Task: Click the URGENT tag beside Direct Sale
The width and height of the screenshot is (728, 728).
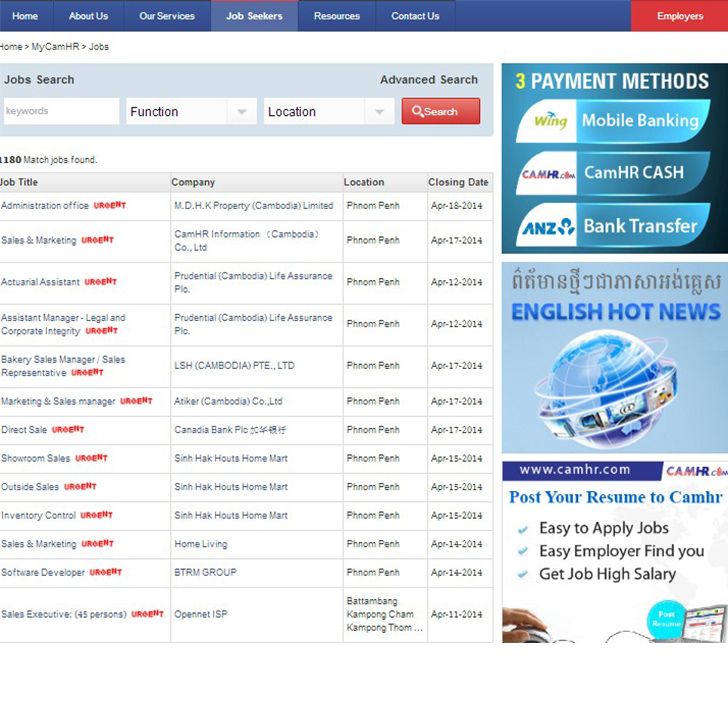Action: click(x=68, y=429)
